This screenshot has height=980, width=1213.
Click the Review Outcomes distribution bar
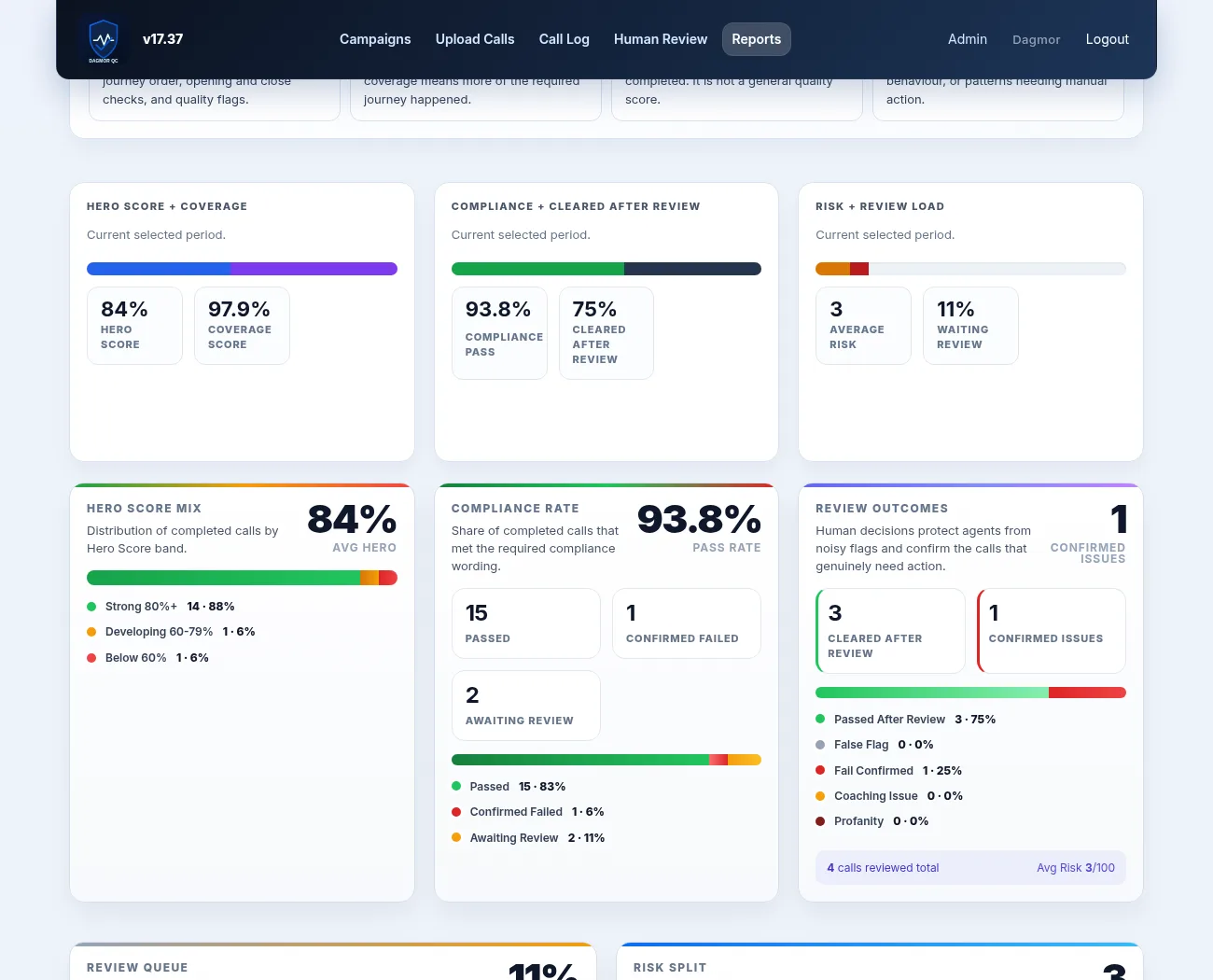pos(970,693)
